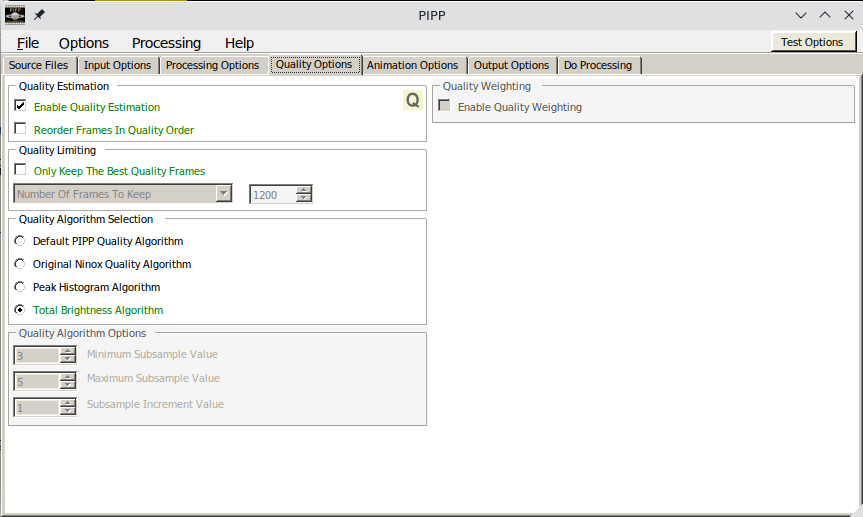Increase the 1200 frames spinner value

304,190
